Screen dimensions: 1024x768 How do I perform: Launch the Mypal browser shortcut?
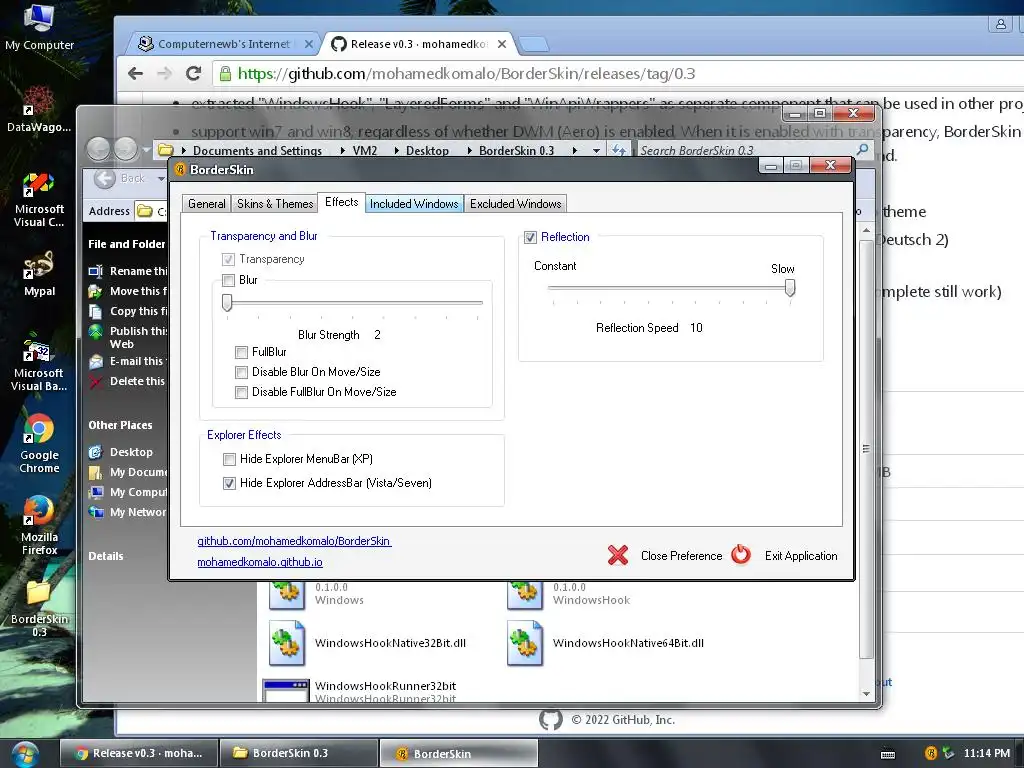click(x=39, y=274)
